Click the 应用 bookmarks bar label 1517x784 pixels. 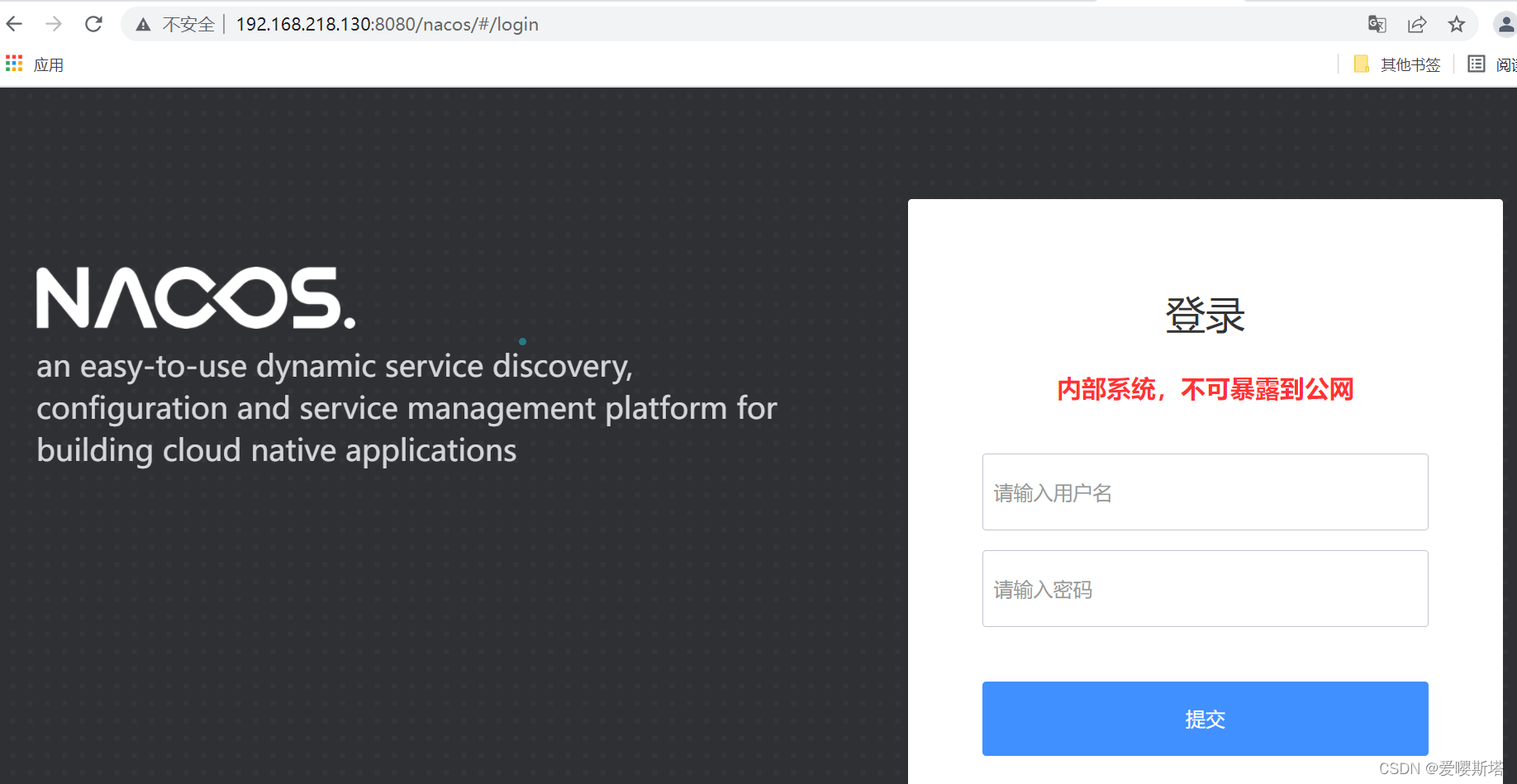click(x=49, y=64)
